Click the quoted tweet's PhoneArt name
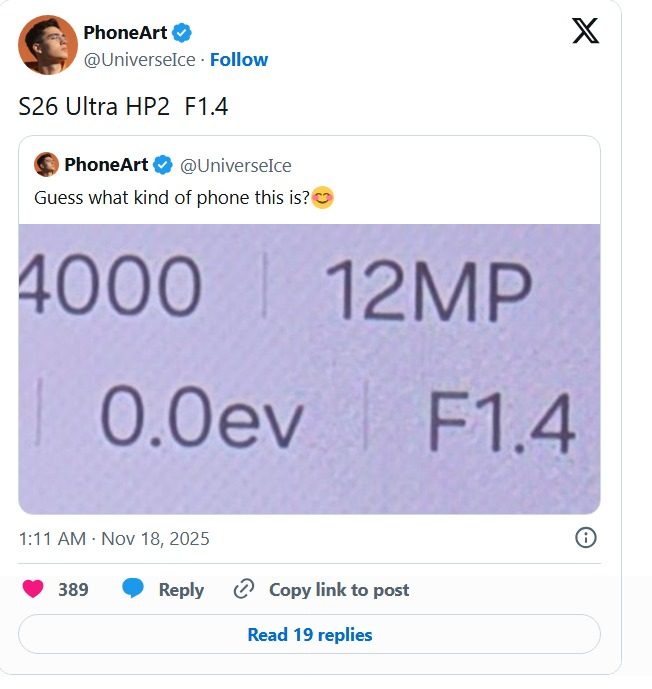The width and height of the screenshot is (652, 689). point(105,165)
